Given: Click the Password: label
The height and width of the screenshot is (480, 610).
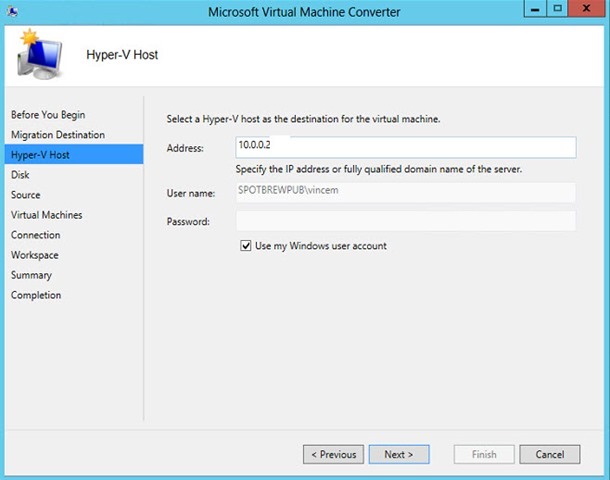Looking at the screenshot, I should tap(188, 222).
